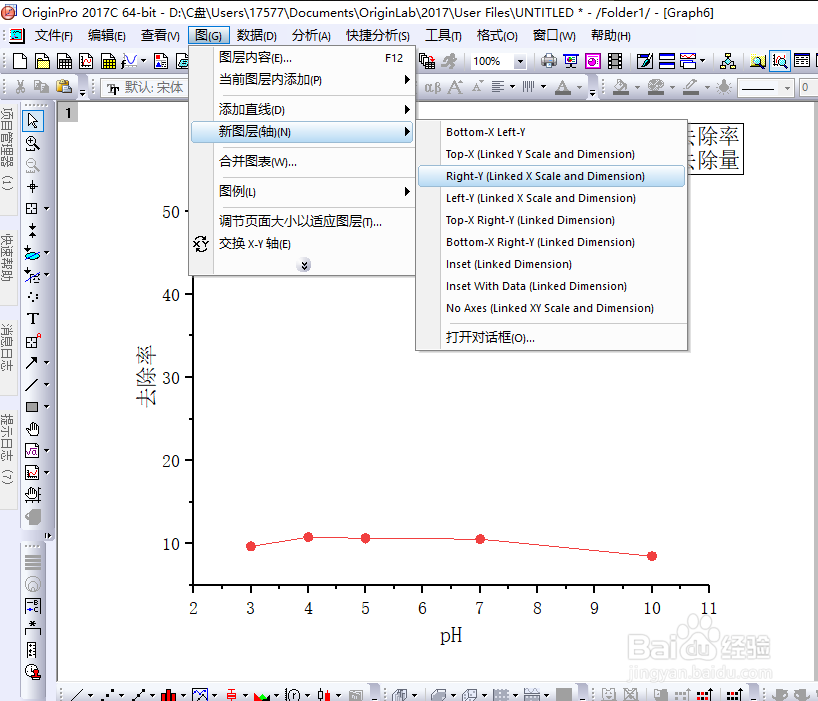Click Fit Page to Layers (调节页面大小) entry
This screenshot has height=701, width=818.
302,221
